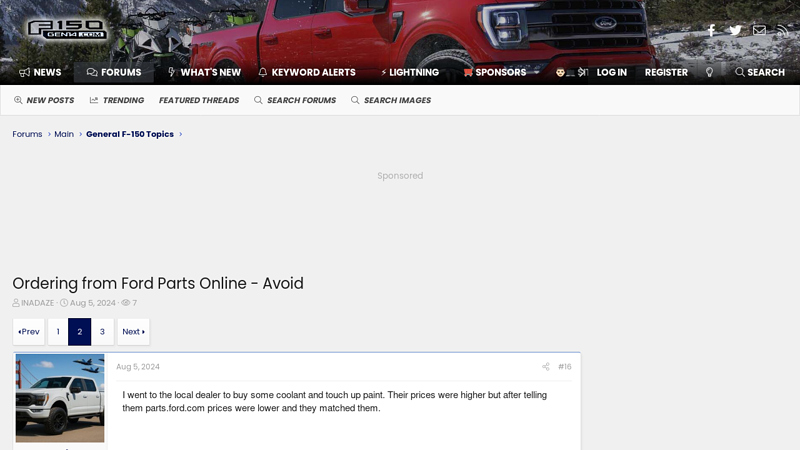View New Posts
800x450 pixels.
click(44, 101)
